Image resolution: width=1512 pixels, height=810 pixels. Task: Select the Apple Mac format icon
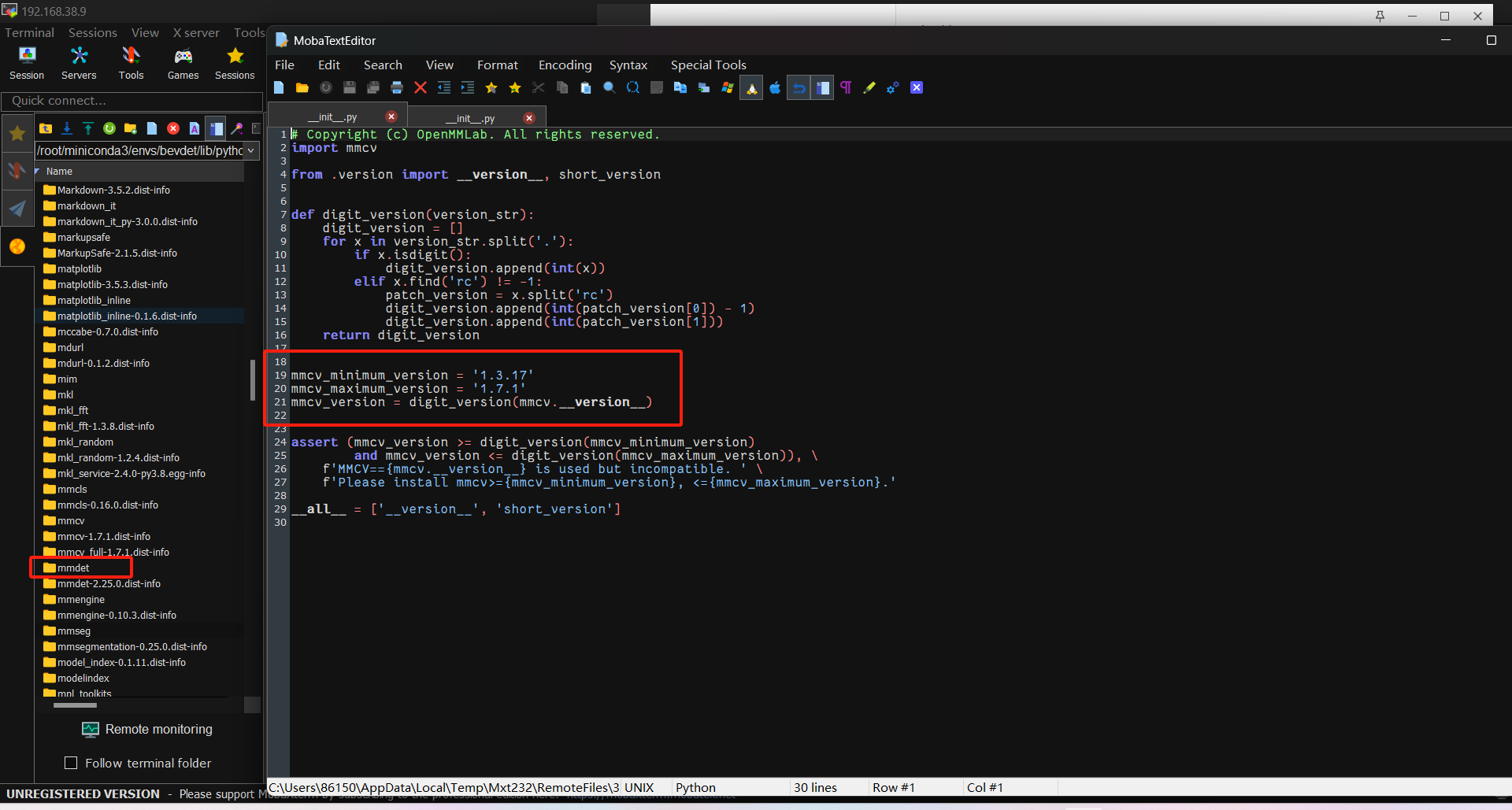(775, 87)
